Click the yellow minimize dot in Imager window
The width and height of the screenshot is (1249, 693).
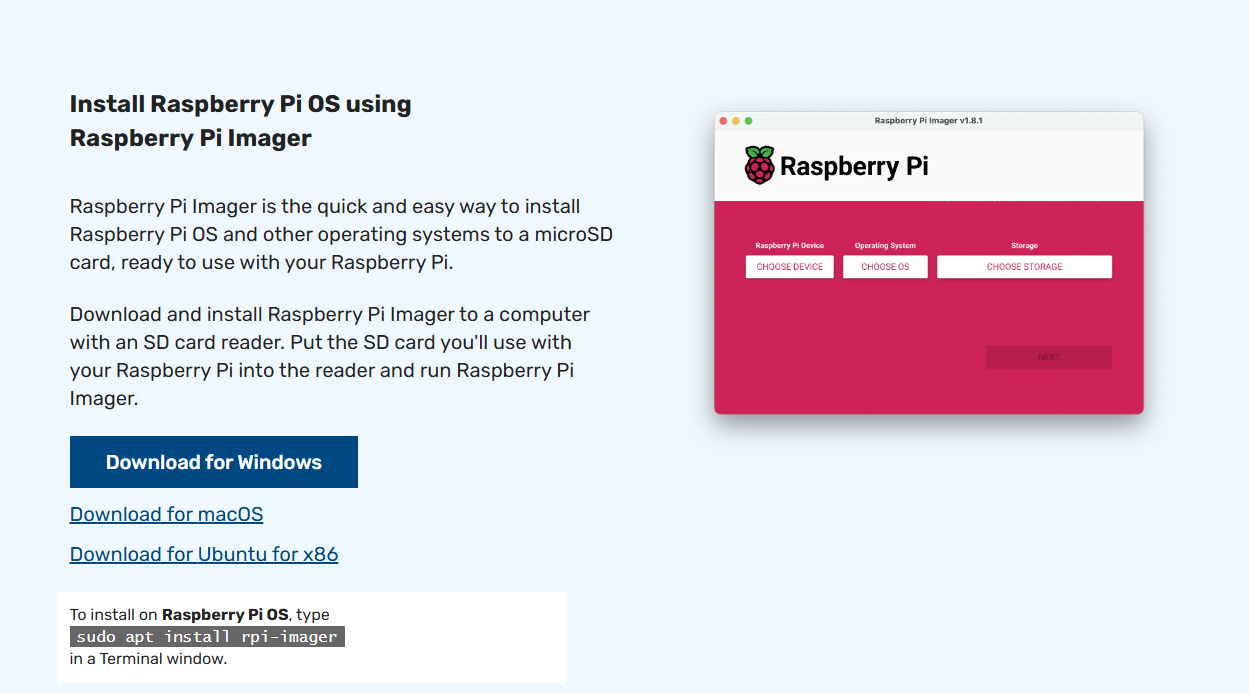point(736,121)
